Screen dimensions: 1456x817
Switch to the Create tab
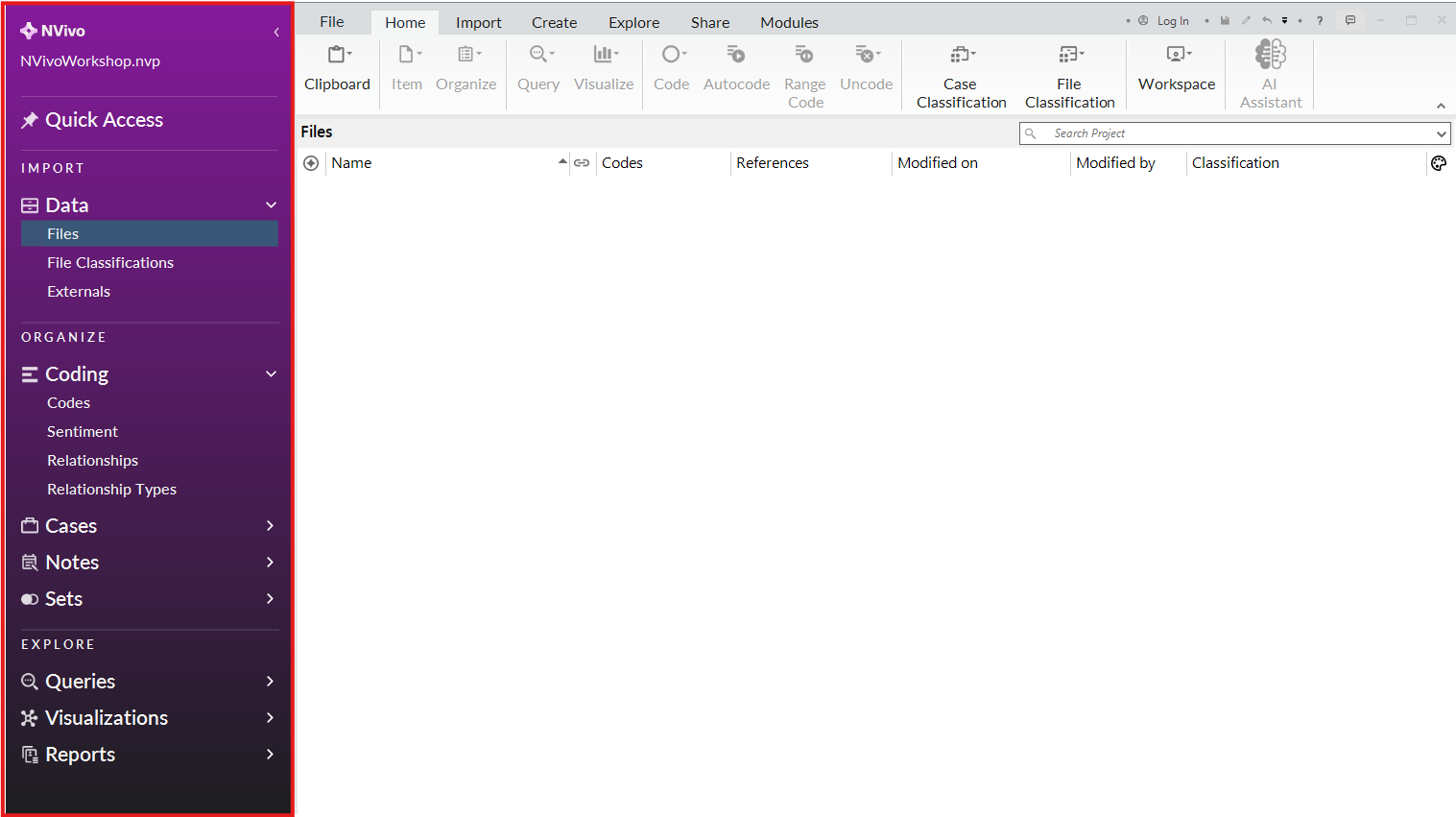555,22
